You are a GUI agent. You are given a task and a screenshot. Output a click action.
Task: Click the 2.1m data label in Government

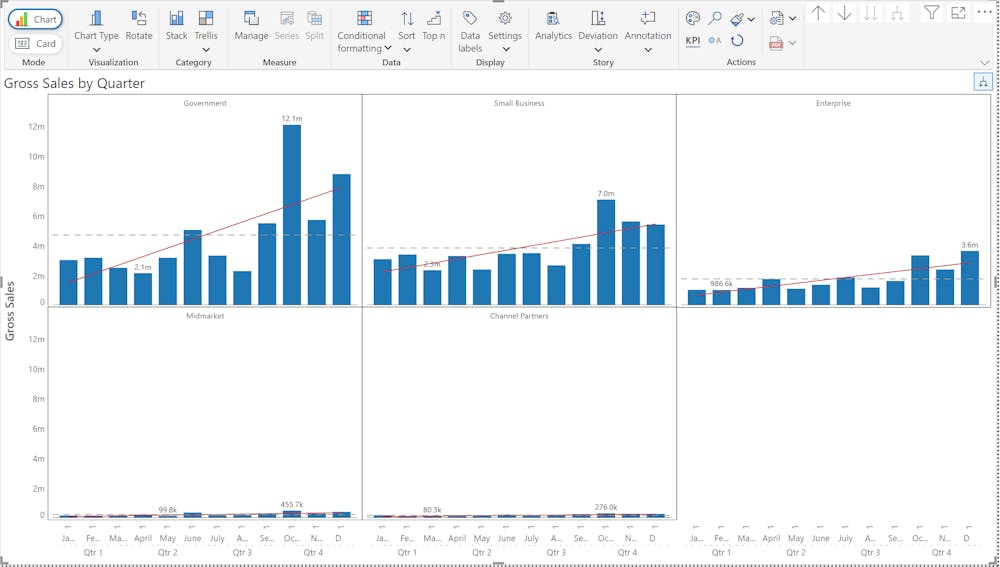(x=143, y=267)
